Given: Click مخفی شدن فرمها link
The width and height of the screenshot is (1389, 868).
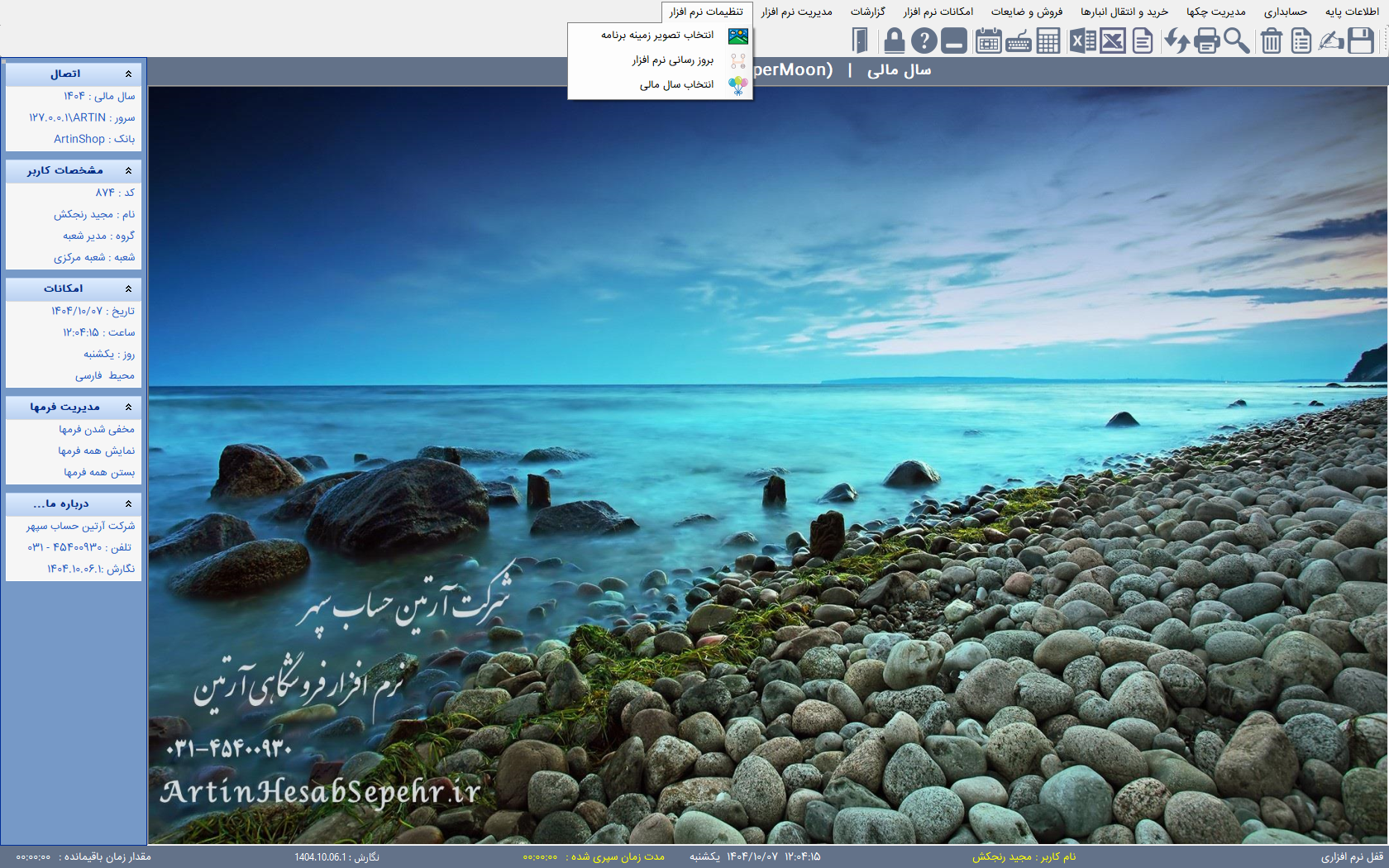Looking at the screenshot, I should [96, 430].
